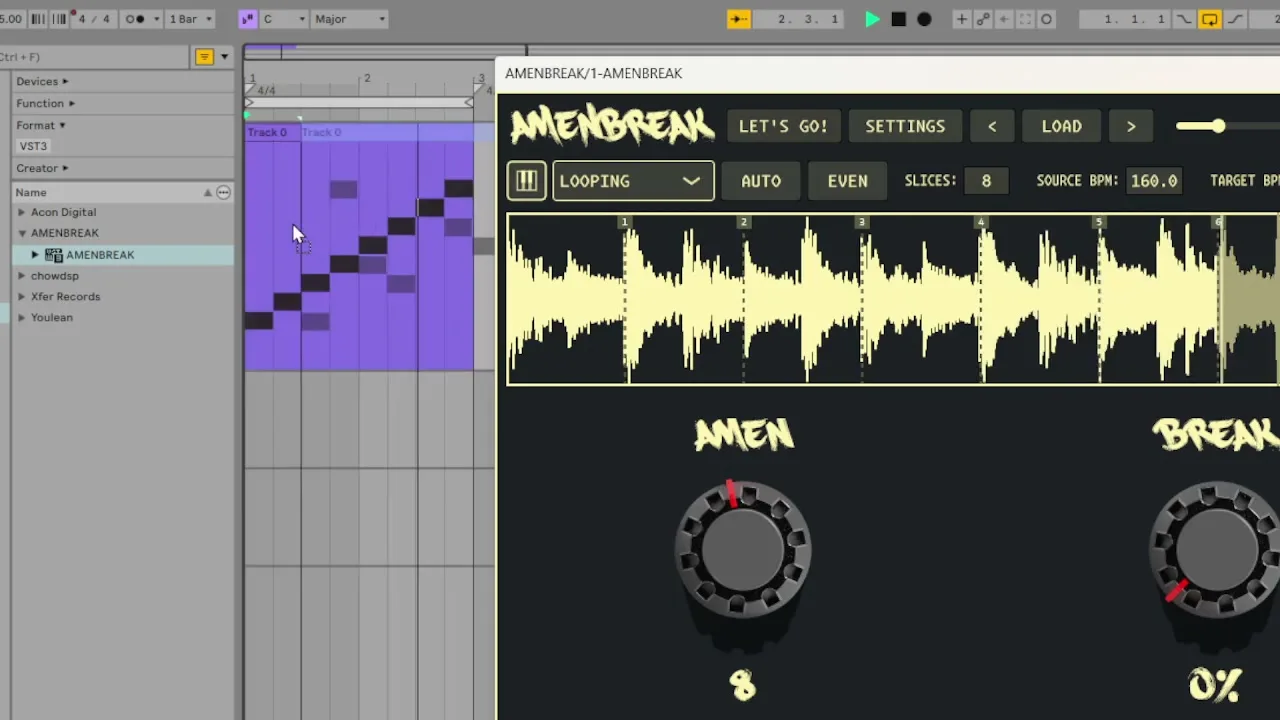Expand the highlighted AMENBREAK plugin row
Screen dimensions: 1280x720
click(x=36, y=255)
